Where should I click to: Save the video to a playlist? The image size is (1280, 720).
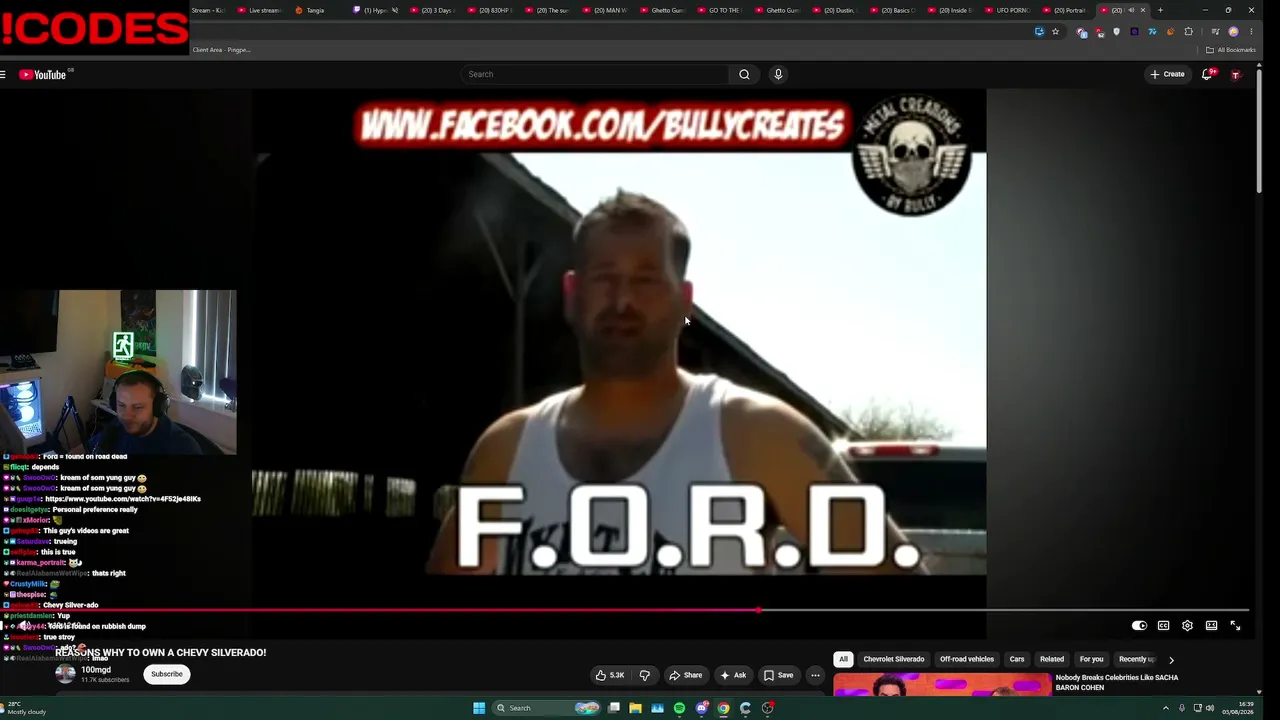pos(778,675)
